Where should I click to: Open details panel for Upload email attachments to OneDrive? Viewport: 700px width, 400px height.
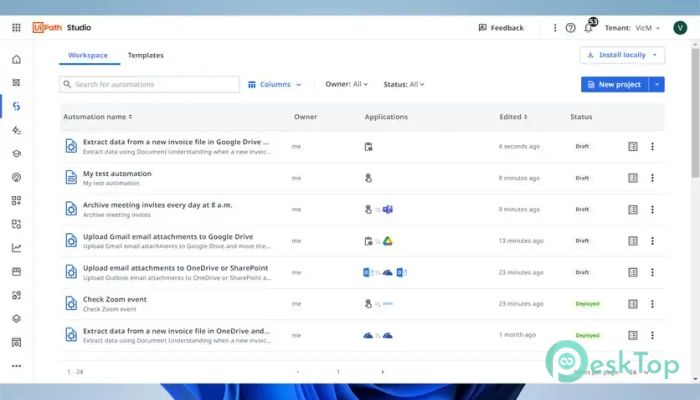pyautogui.click(x=633, y=272)
